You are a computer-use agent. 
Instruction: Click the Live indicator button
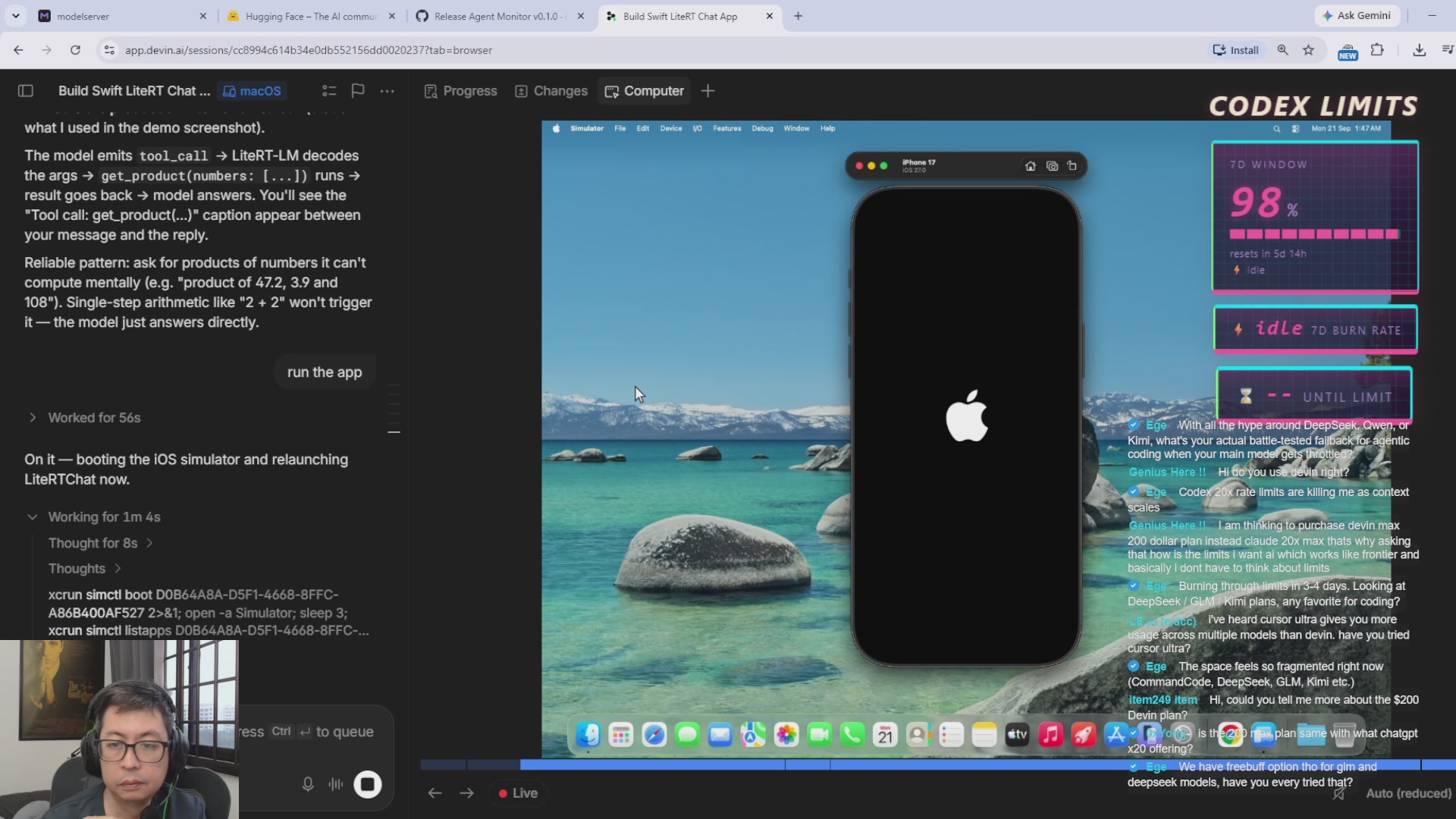coord(519,793)
